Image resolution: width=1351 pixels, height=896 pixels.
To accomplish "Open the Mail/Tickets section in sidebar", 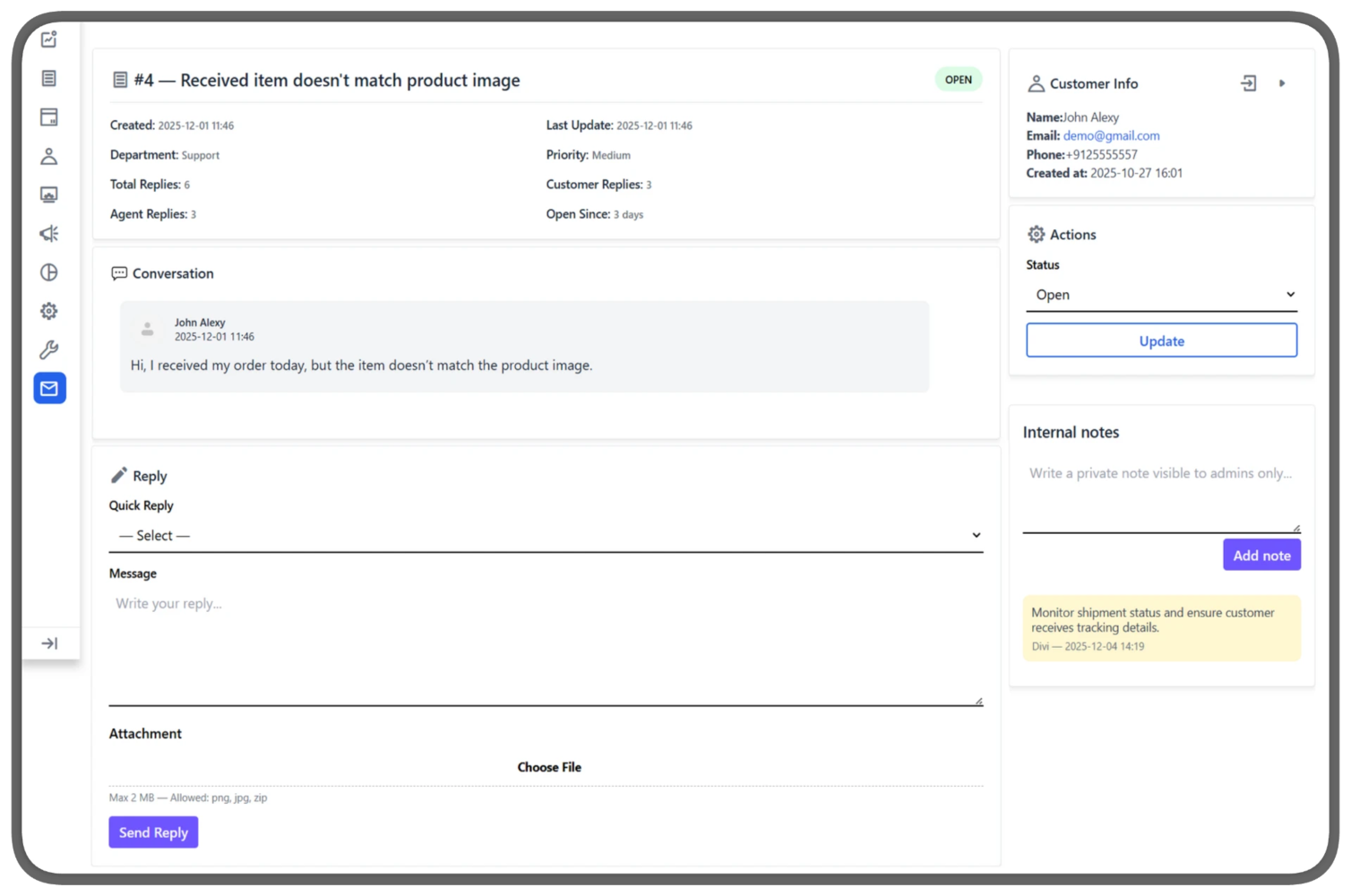I will click(49, 388).
